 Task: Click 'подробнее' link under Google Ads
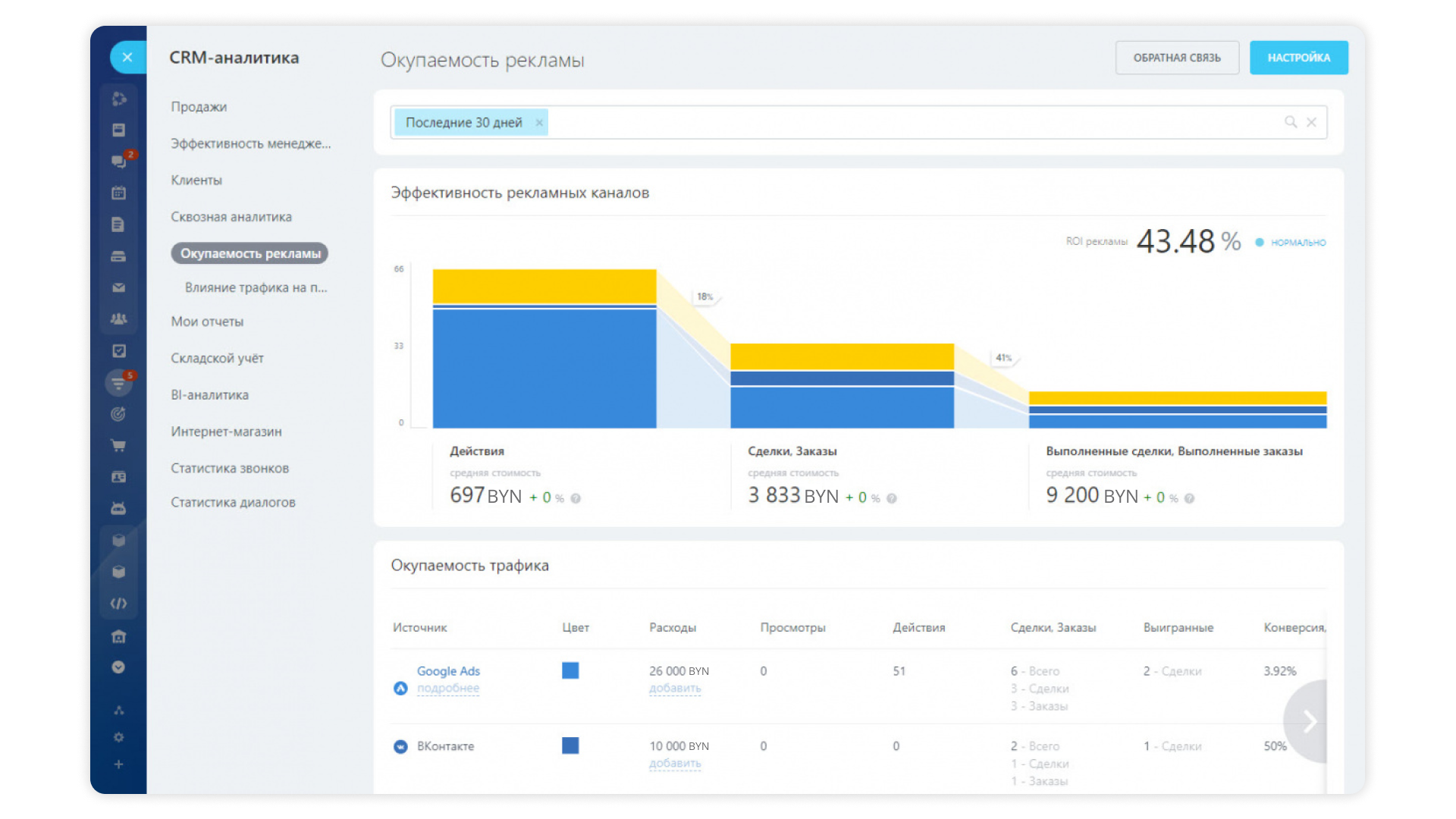pos(448,689)
